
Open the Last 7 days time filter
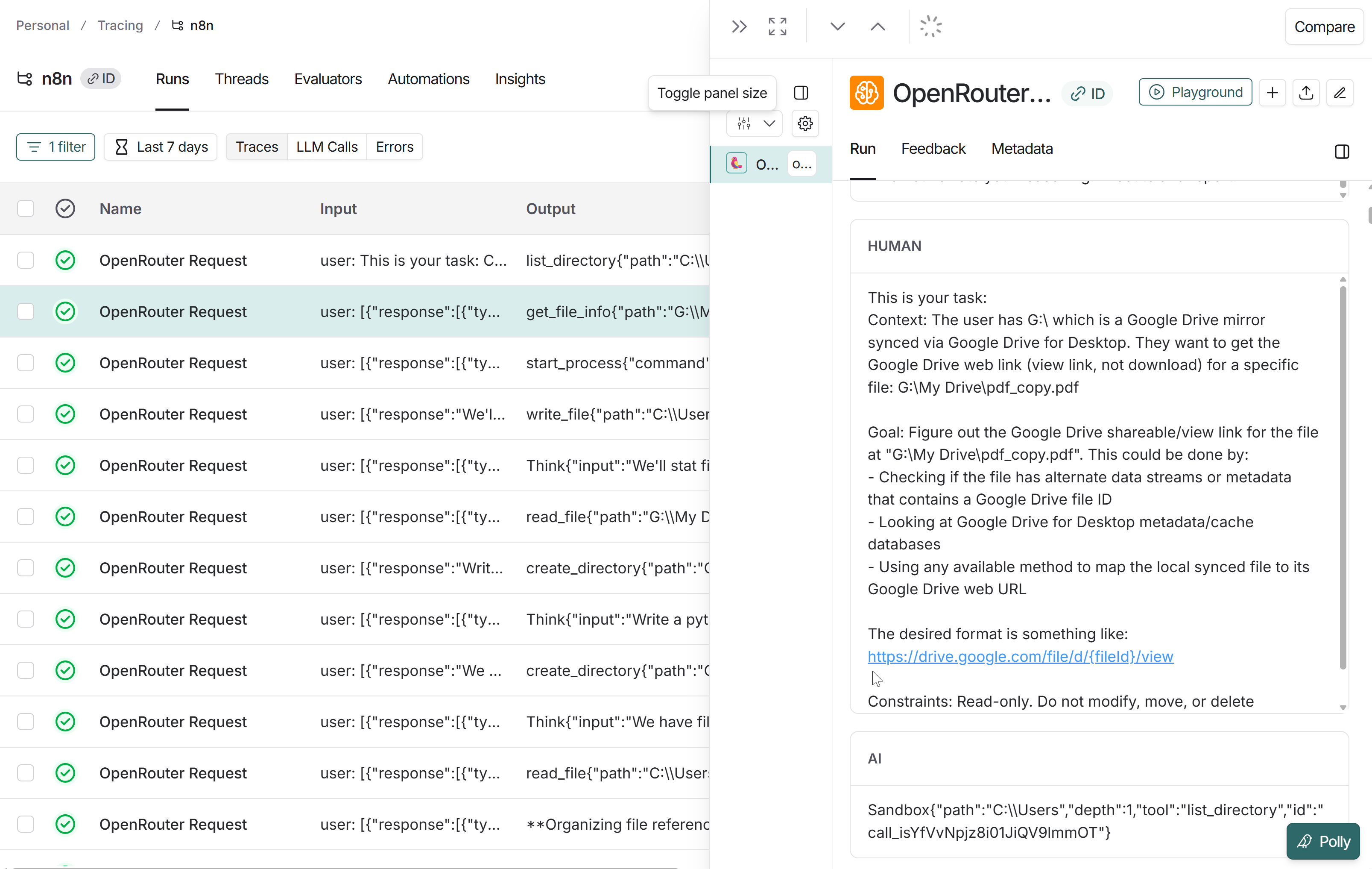[161, 147]
